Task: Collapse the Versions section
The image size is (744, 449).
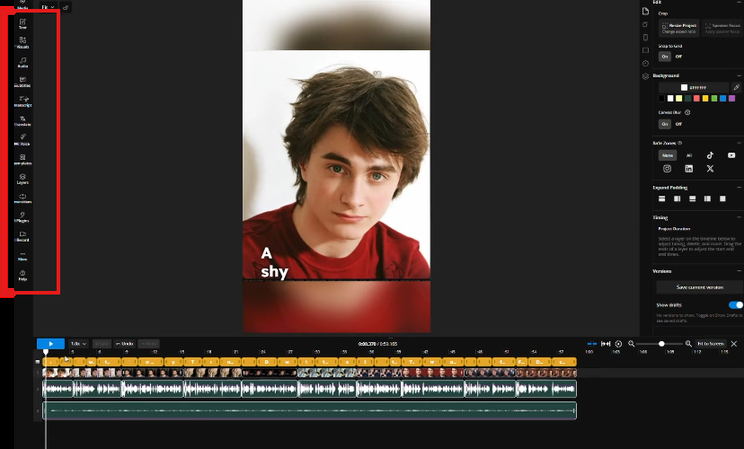Action: coord(739,271)
